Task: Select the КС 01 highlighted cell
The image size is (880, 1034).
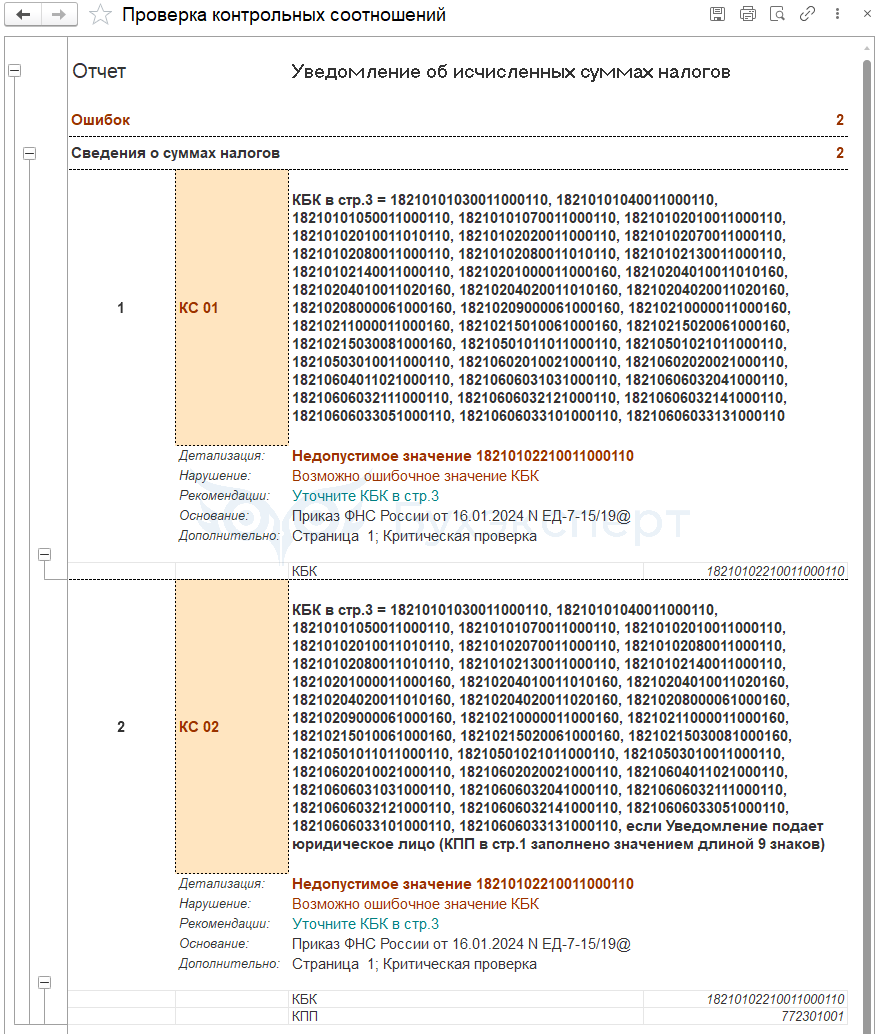Action: pyautogui.click(x=232, y=308)
